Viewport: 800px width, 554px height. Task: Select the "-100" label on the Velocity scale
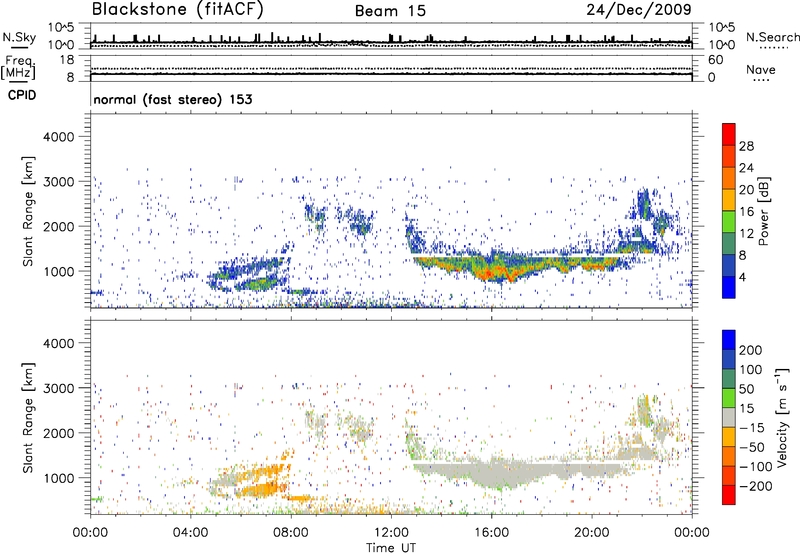click(x=756, y=467)
